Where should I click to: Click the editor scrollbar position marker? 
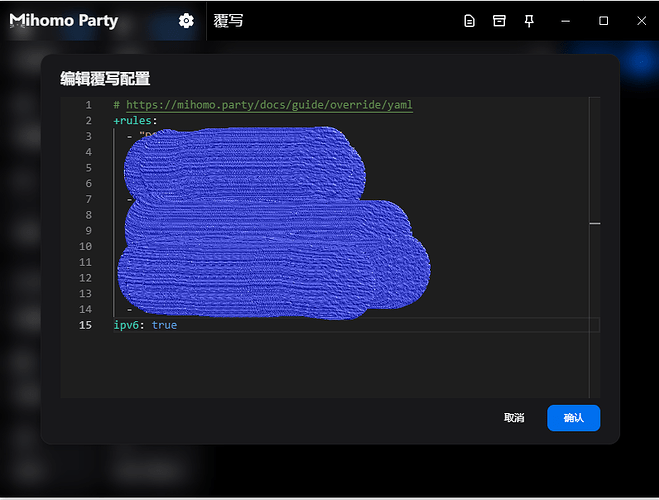point(595,224)
